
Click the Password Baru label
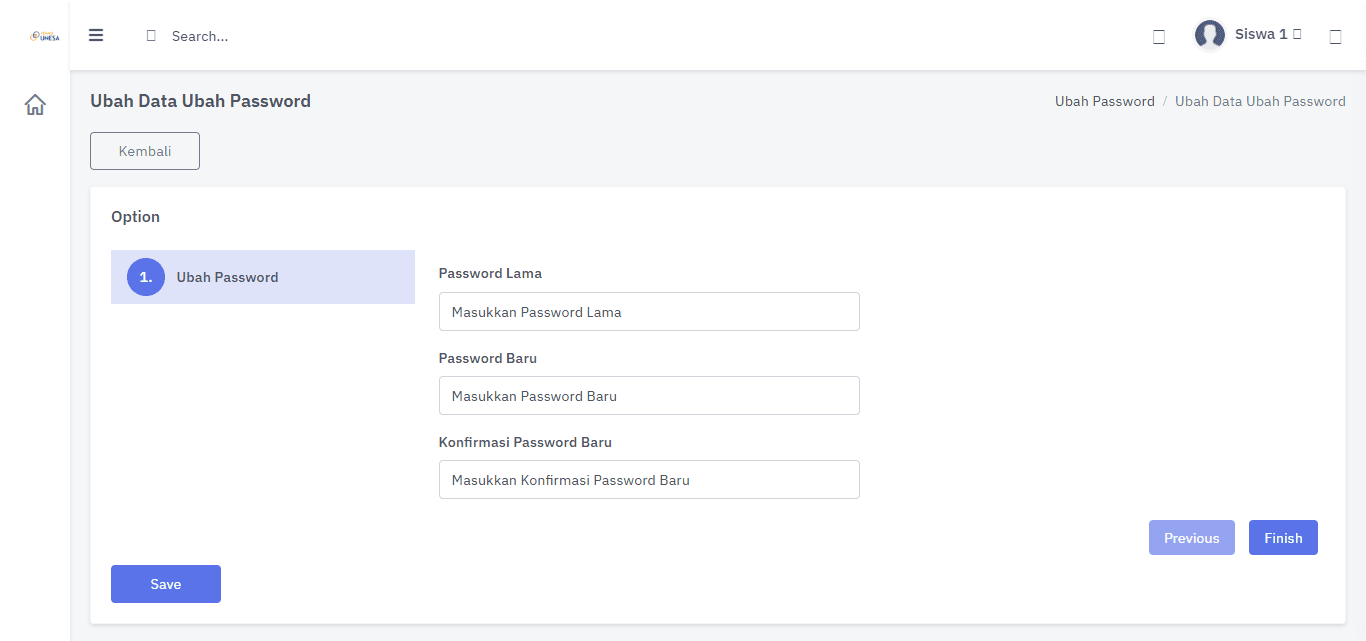[488, 358]
